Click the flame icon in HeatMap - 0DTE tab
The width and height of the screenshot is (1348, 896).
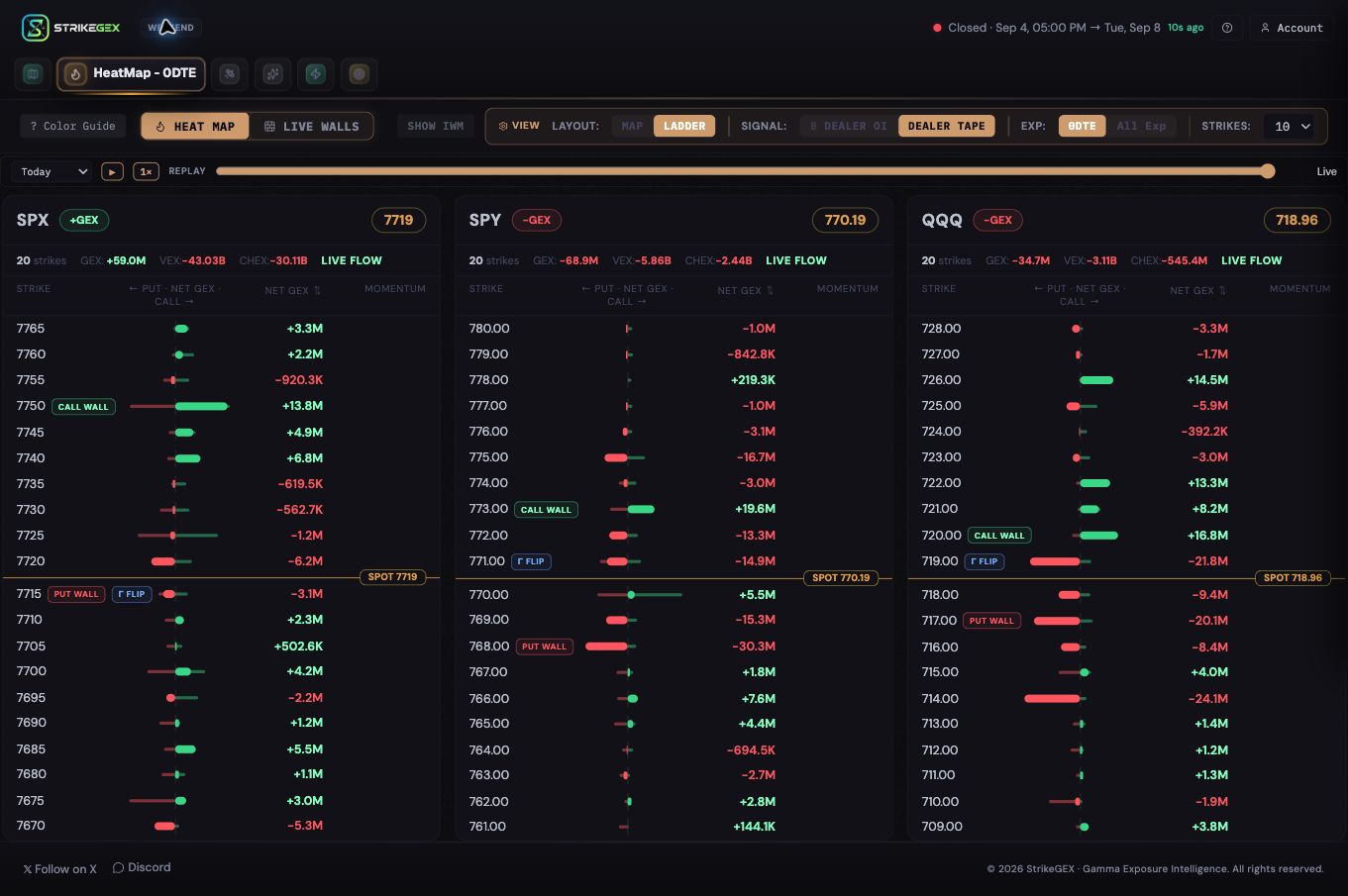pyautogui.click(x=75, y=74)
